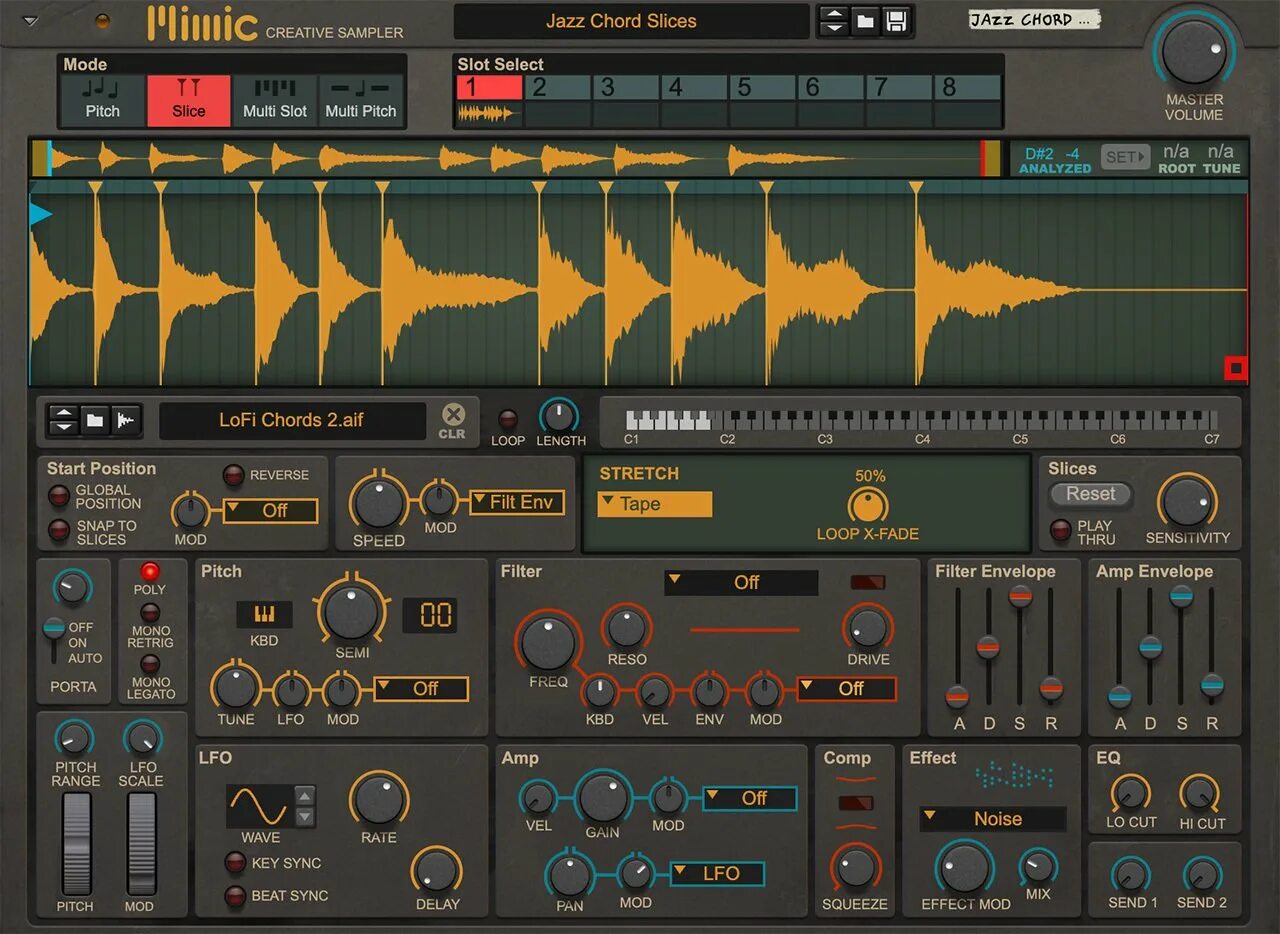
Task: Click the pitch TUNE knob
Action: coord(236,689)
